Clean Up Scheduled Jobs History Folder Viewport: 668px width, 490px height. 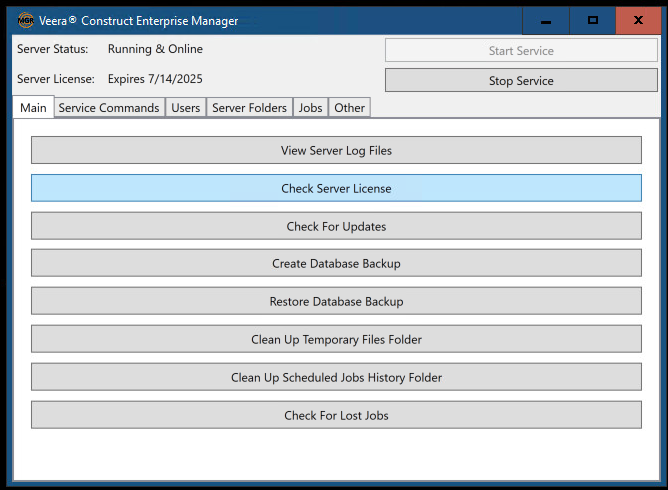[336, 377]
